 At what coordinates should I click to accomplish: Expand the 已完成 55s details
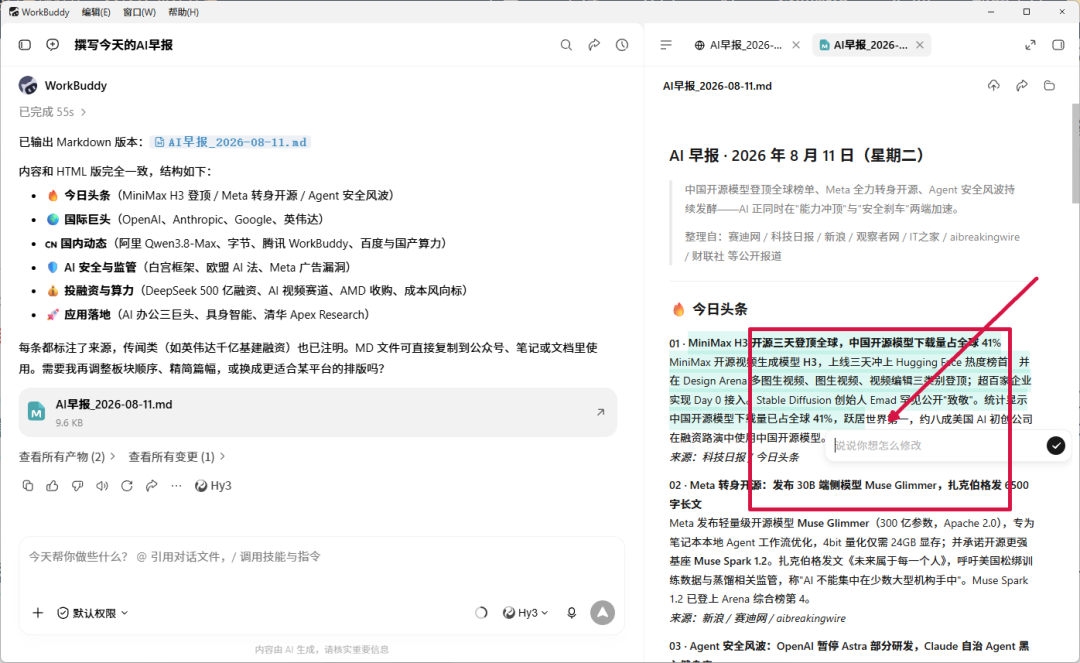pyautogui.click(x=52, y=112)
